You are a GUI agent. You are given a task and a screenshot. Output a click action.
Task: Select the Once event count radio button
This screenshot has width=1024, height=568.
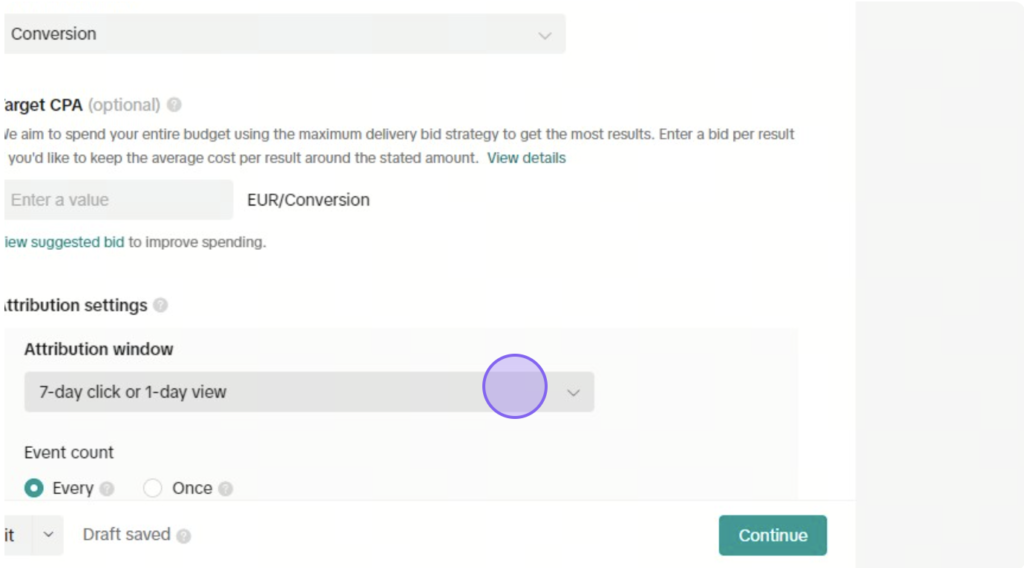(x=152, y=488)
